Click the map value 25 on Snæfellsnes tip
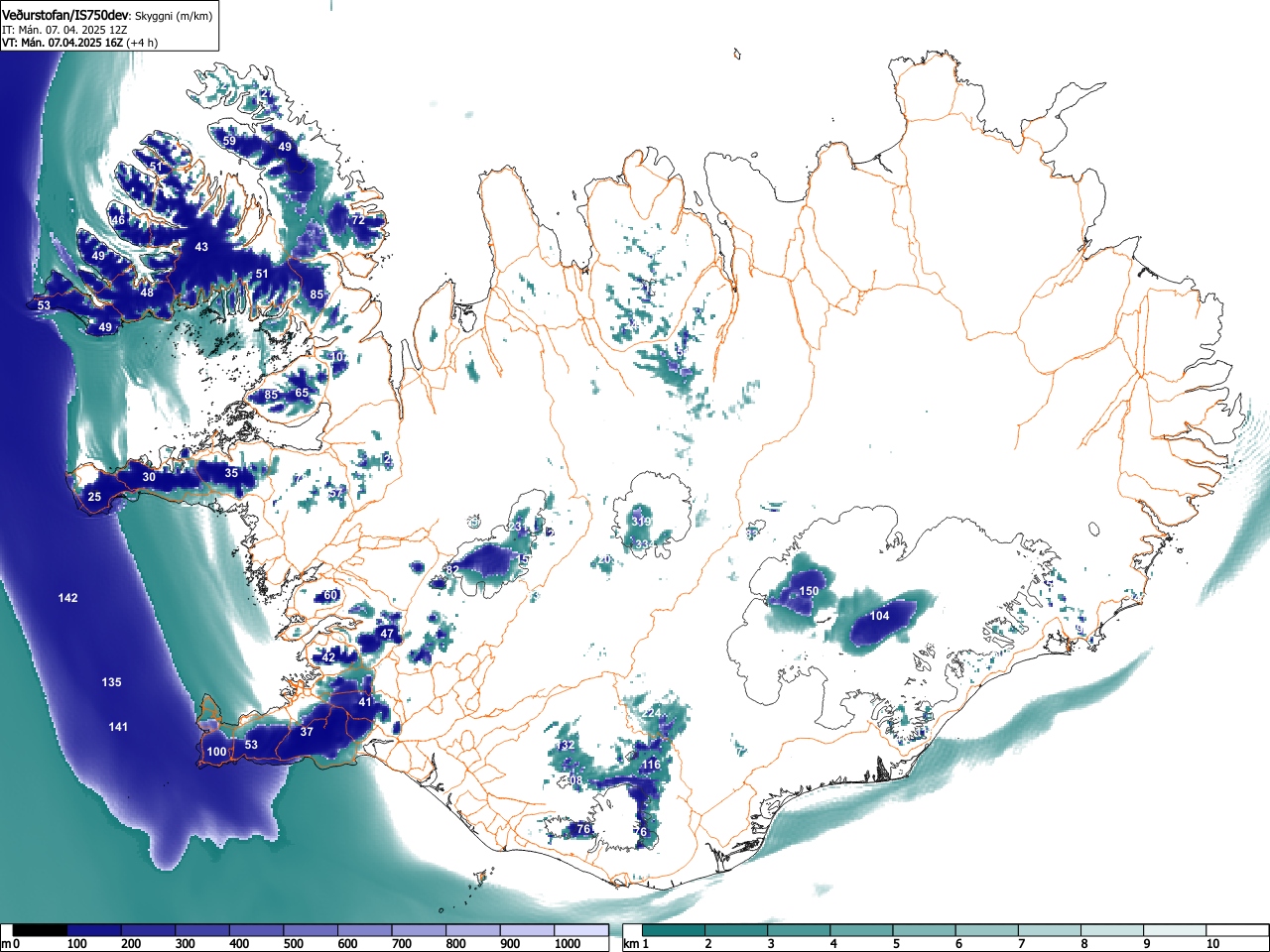The height and width of the screenshot is (952, 1270). pyautogui.click(x=94, y=497)
